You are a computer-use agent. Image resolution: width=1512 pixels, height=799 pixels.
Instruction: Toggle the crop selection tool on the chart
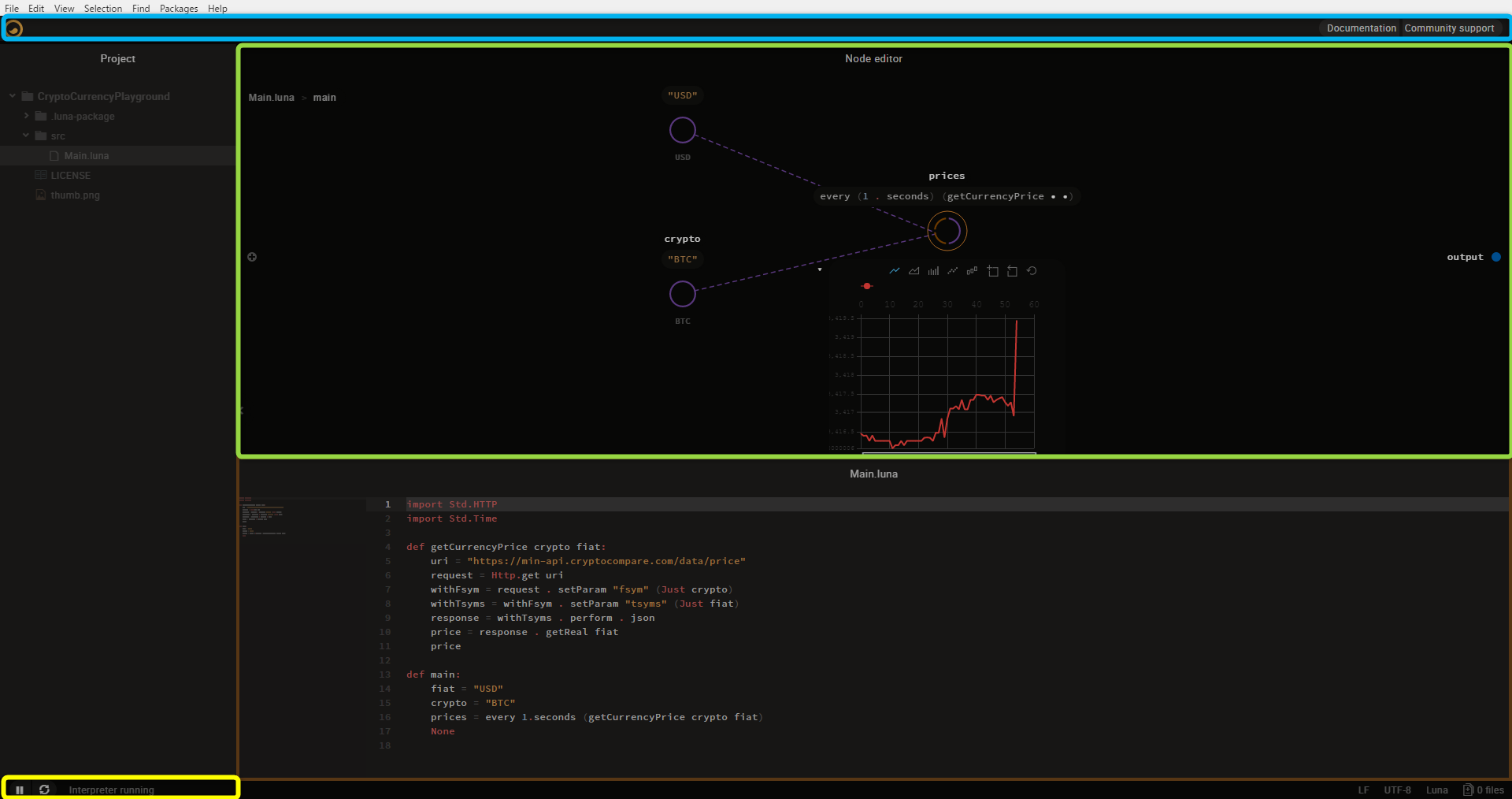coord(993,271)
